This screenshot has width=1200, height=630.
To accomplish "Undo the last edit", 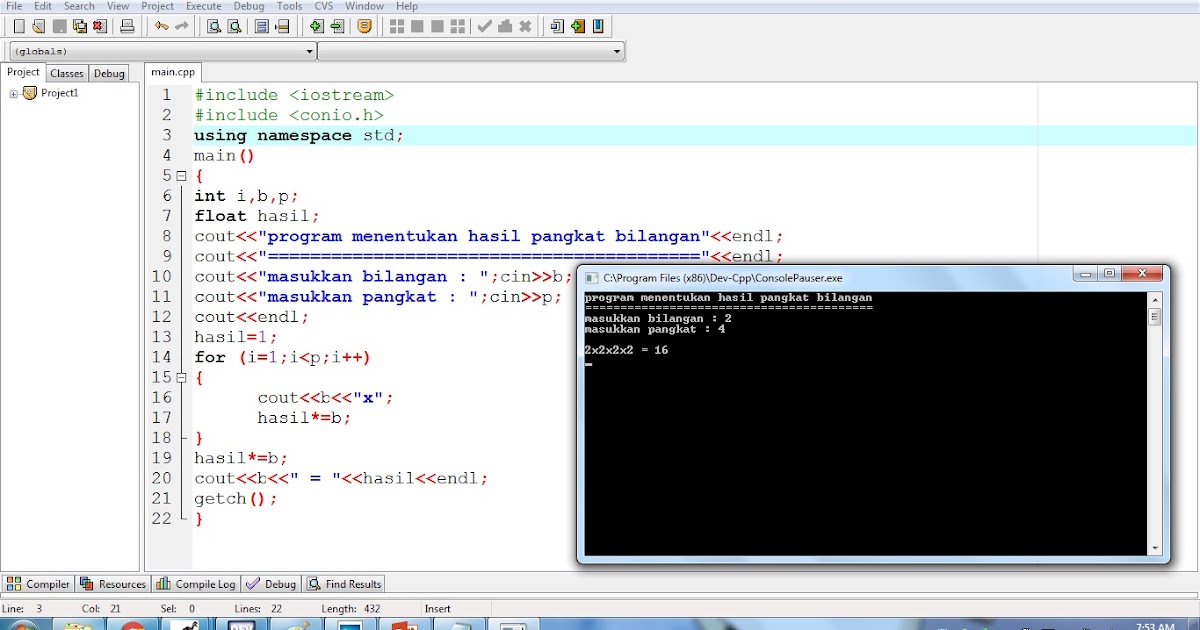I will click(x=160, y=26).
